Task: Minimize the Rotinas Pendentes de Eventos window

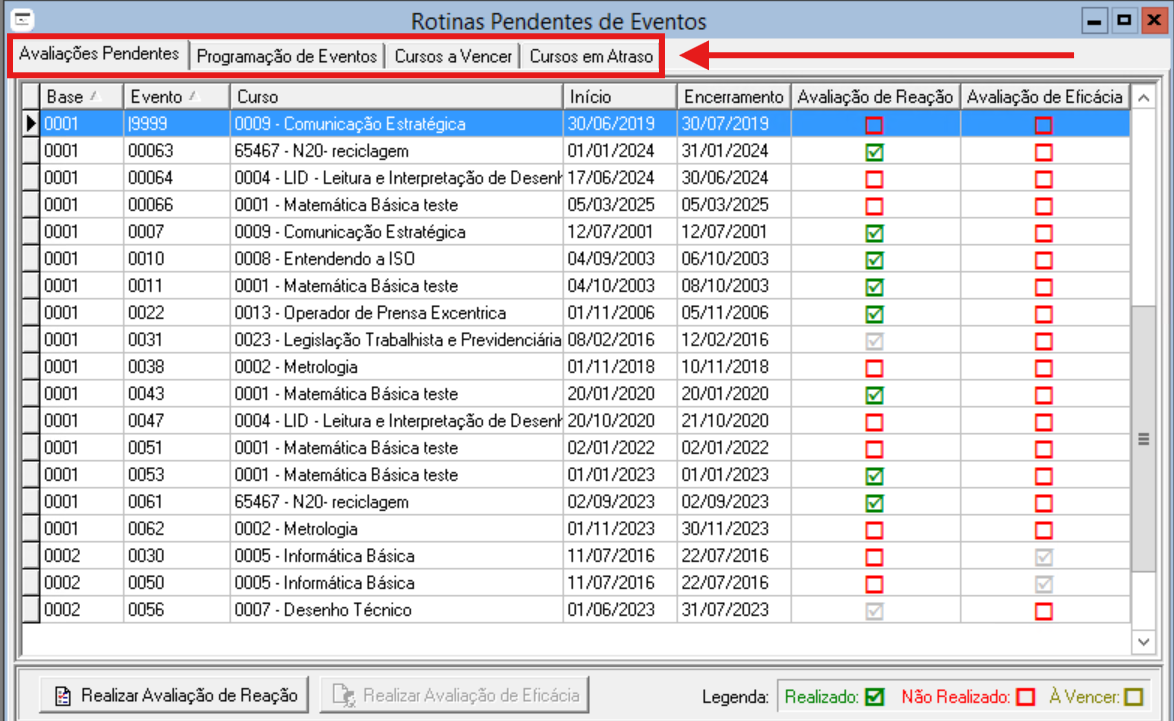Action: coord(1097,19)
